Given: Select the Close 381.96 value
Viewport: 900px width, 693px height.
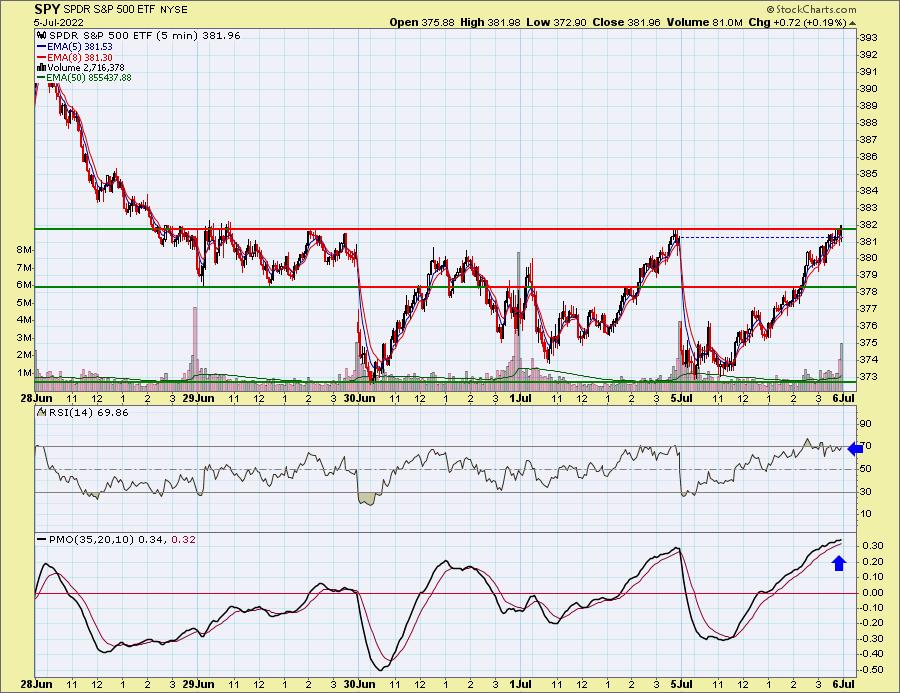Looking at the screenshot, I should pos(626,22).
